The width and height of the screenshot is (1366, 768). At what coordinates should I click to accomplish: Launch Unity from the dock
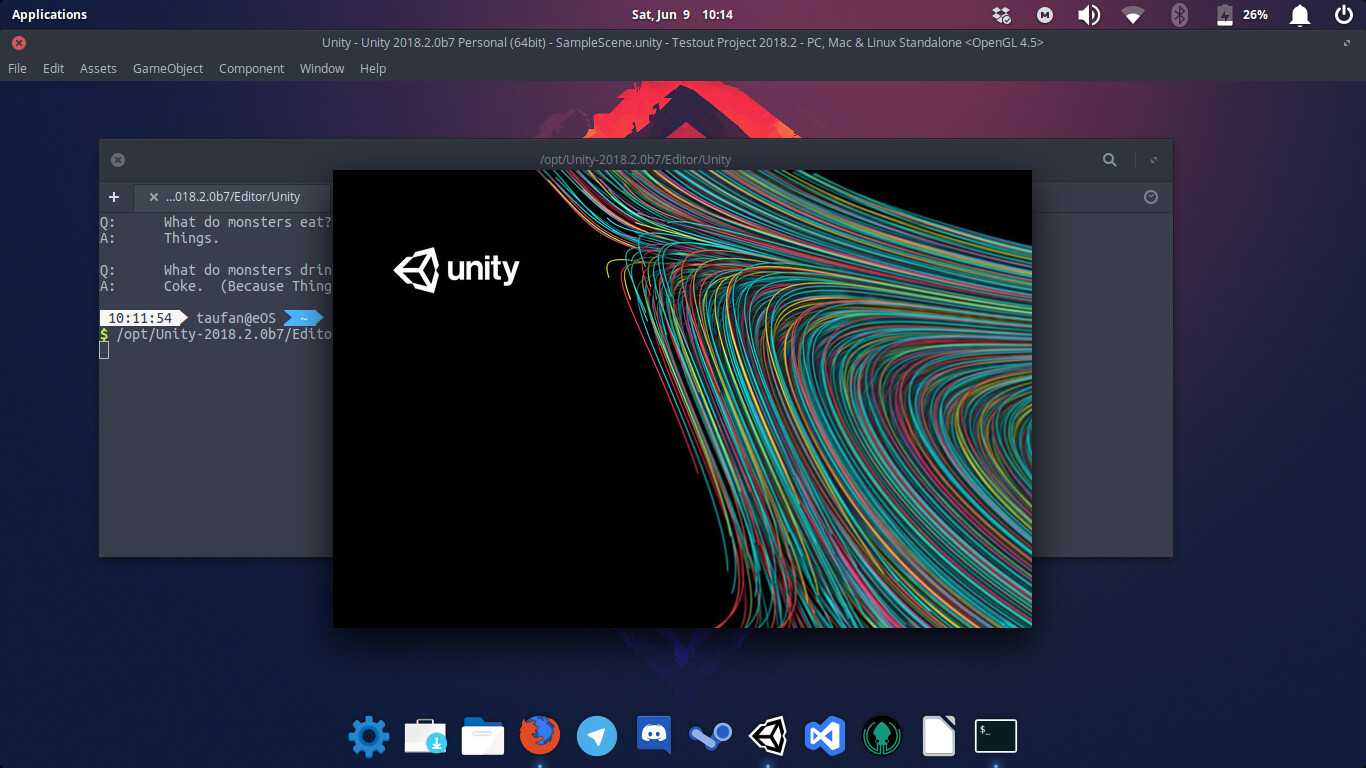tap(769, 736)
